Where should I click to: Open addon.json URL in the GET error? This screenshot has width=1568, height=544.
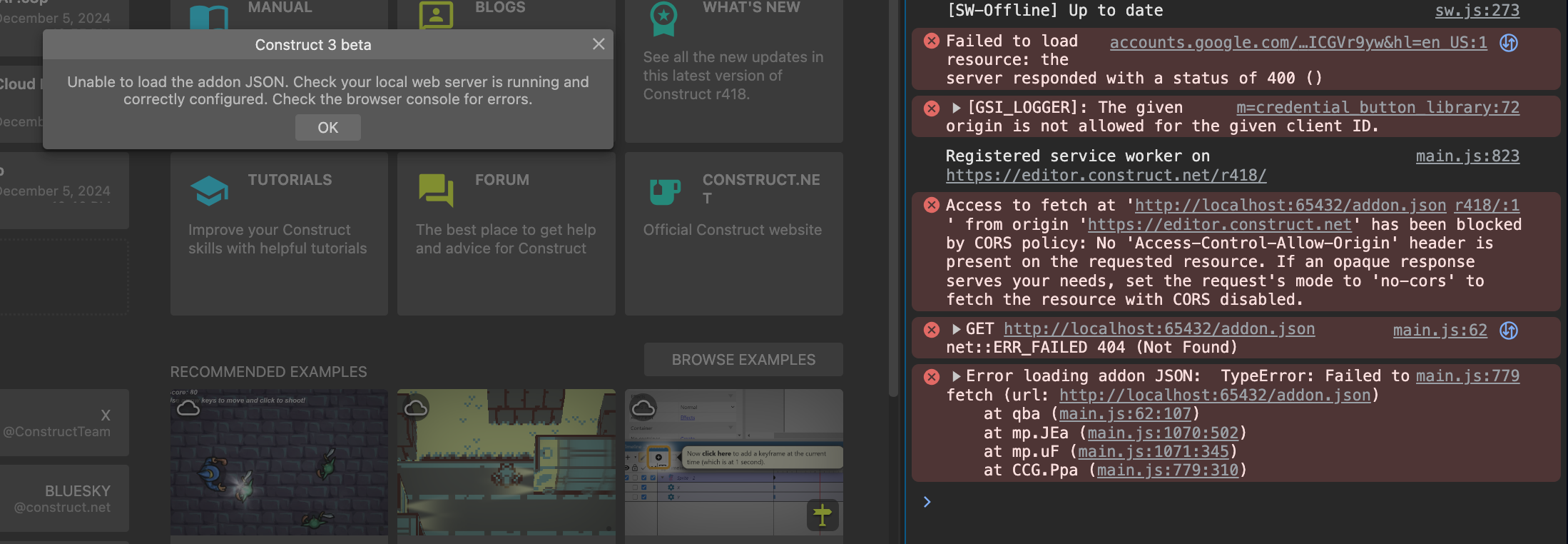pos(1159,329)
